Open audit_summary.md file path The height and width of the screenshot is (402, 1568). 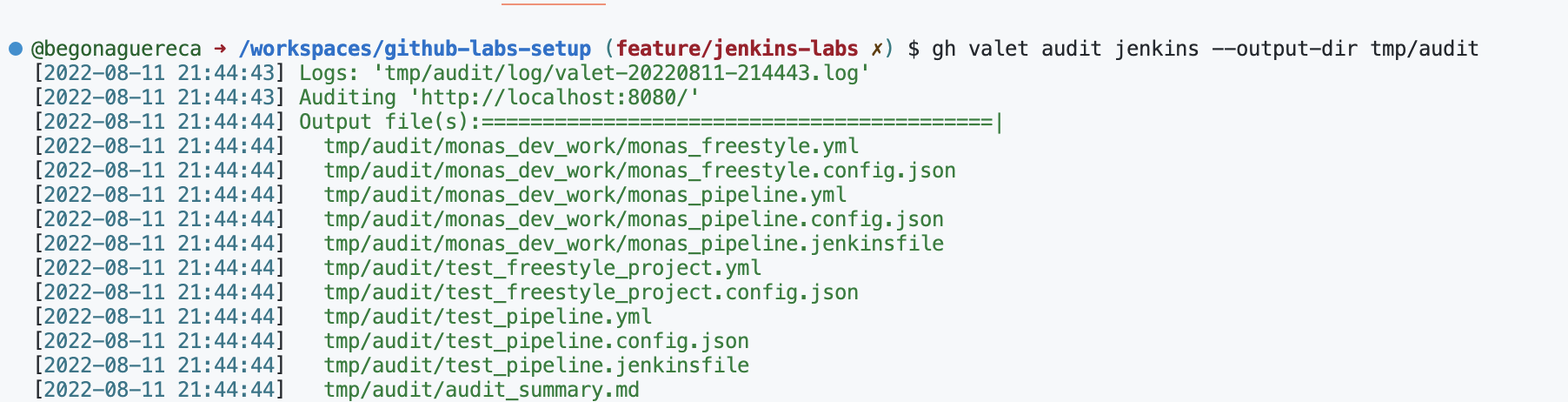coord(482,390)
